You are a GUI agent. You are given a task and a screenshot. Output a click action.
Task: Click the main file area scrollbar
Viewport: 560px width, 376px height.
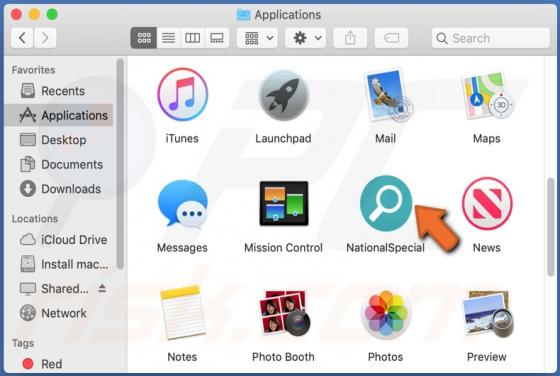(551, 227)
